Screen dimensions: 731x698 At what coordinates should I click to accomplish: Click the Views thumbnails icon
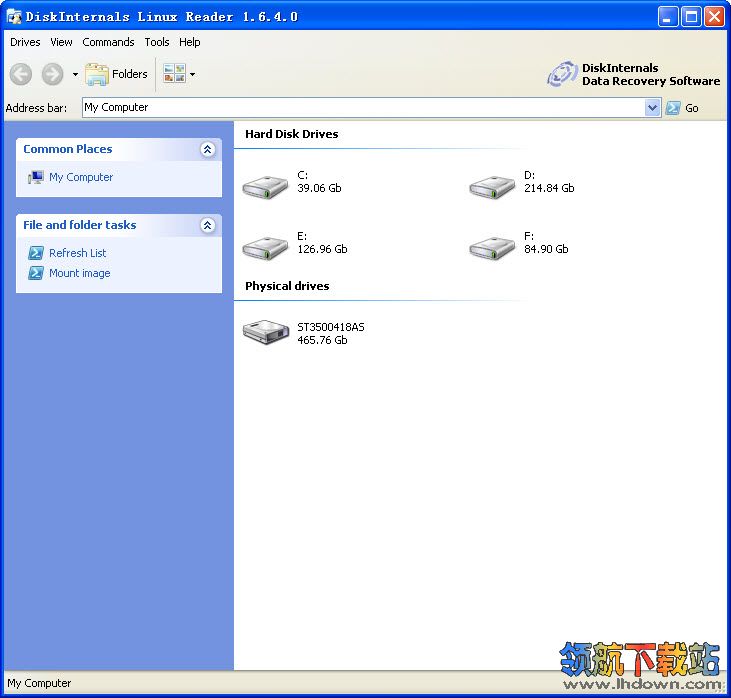coord(174,74)
